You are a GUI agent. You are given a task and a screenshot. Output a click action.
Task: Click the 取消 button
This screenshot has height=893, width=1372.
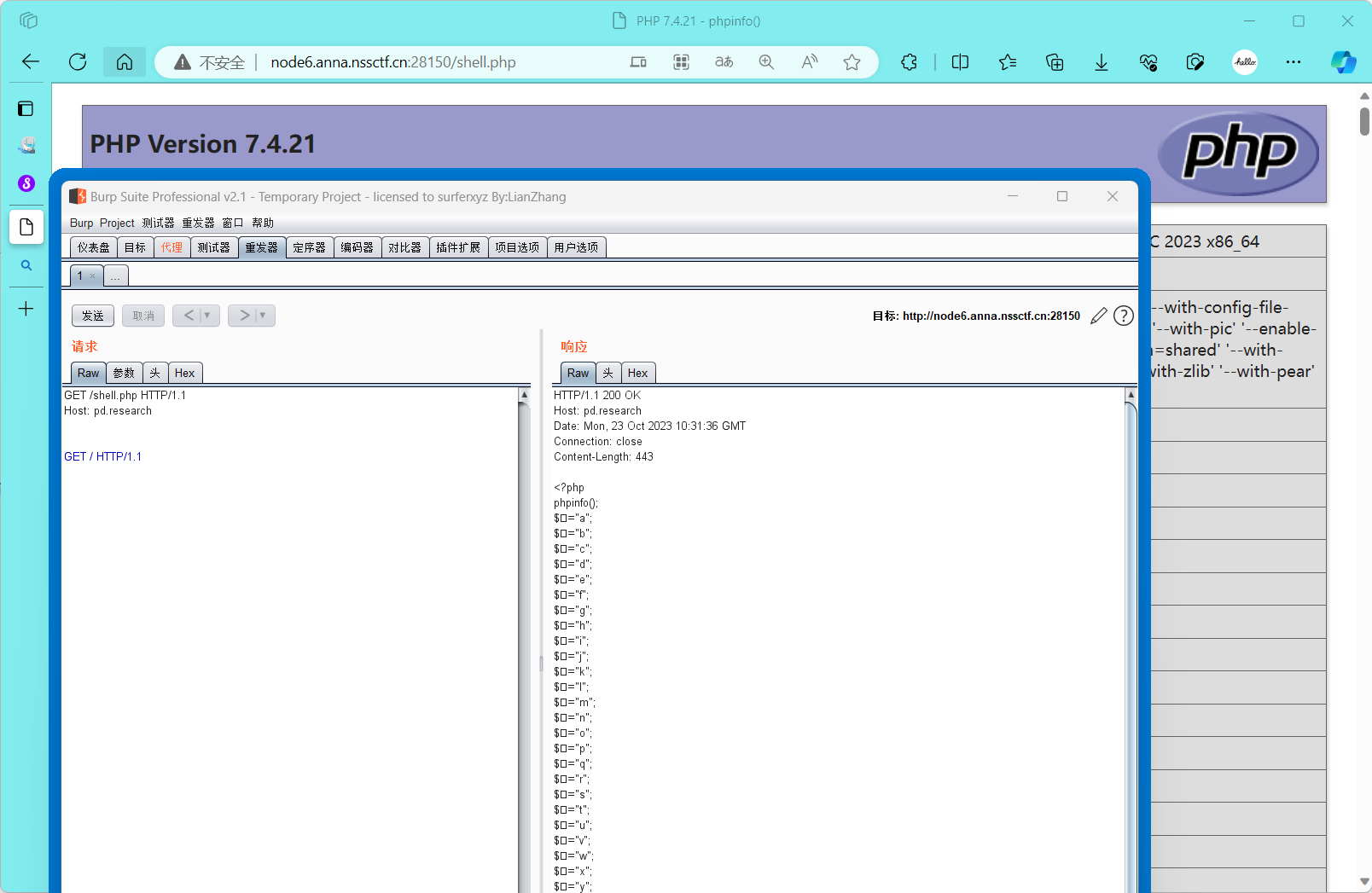pyautogui.click(x=143, y=316)
